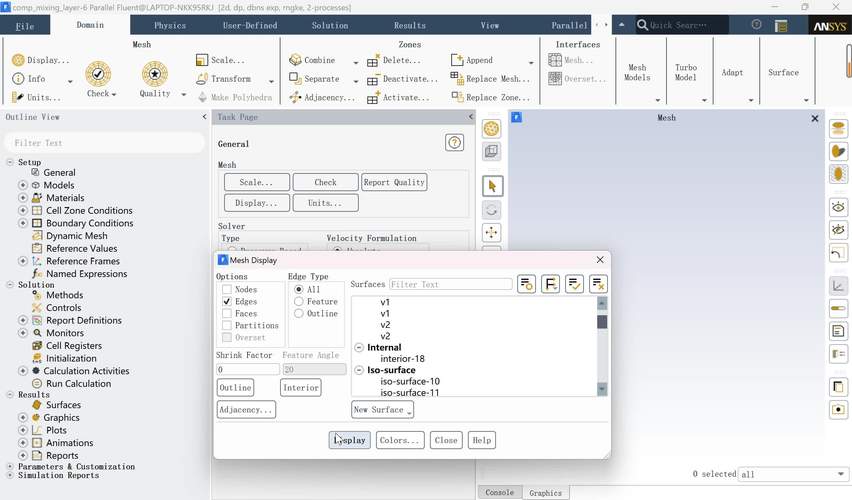
Task: Switch to the Physics tab
Action: (x=170, y=26)
